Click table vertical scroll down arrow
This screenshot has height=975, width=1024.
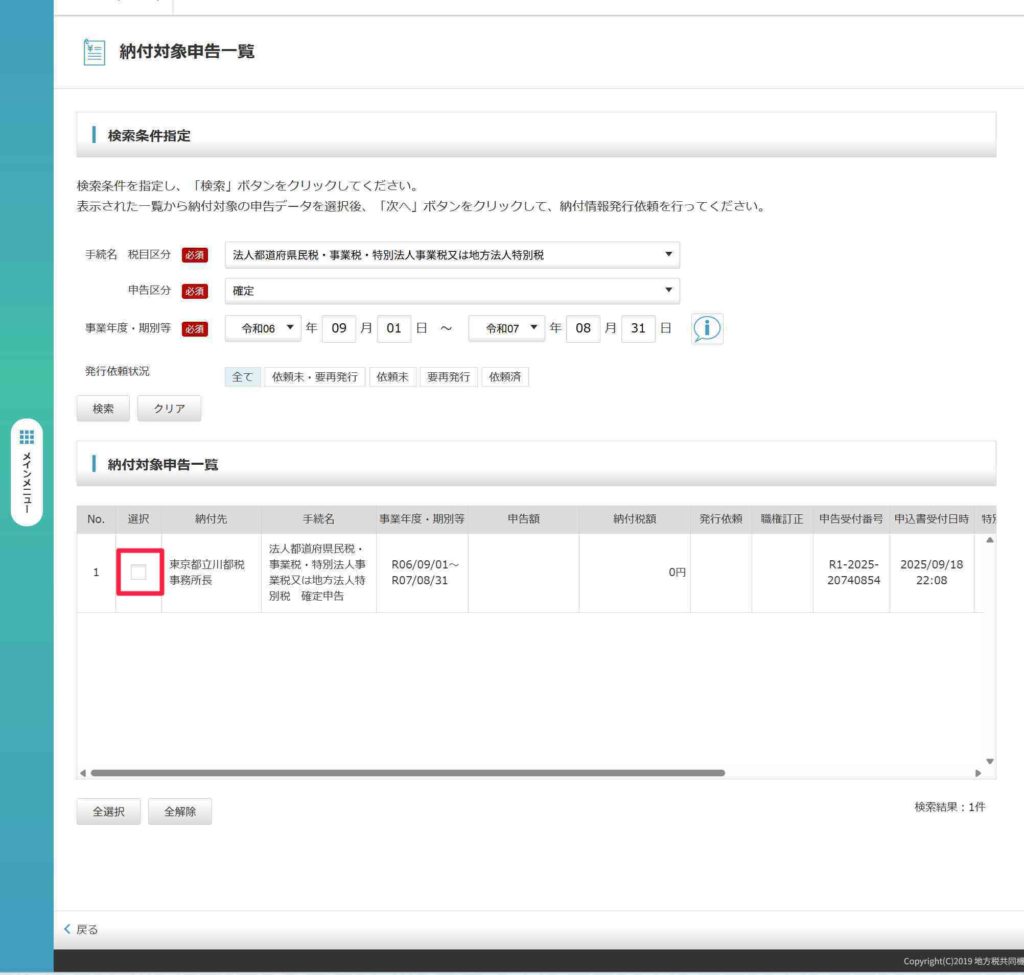click(x=990, y=760)
